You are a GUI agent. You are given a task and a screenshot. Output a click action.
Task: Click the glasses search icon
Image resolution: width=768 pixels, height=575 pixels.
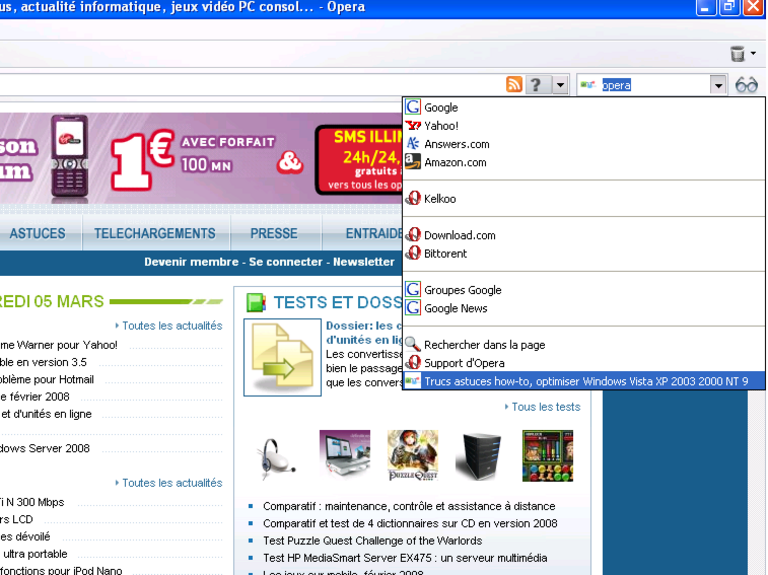pyautogui.click(x=746, y=85)
